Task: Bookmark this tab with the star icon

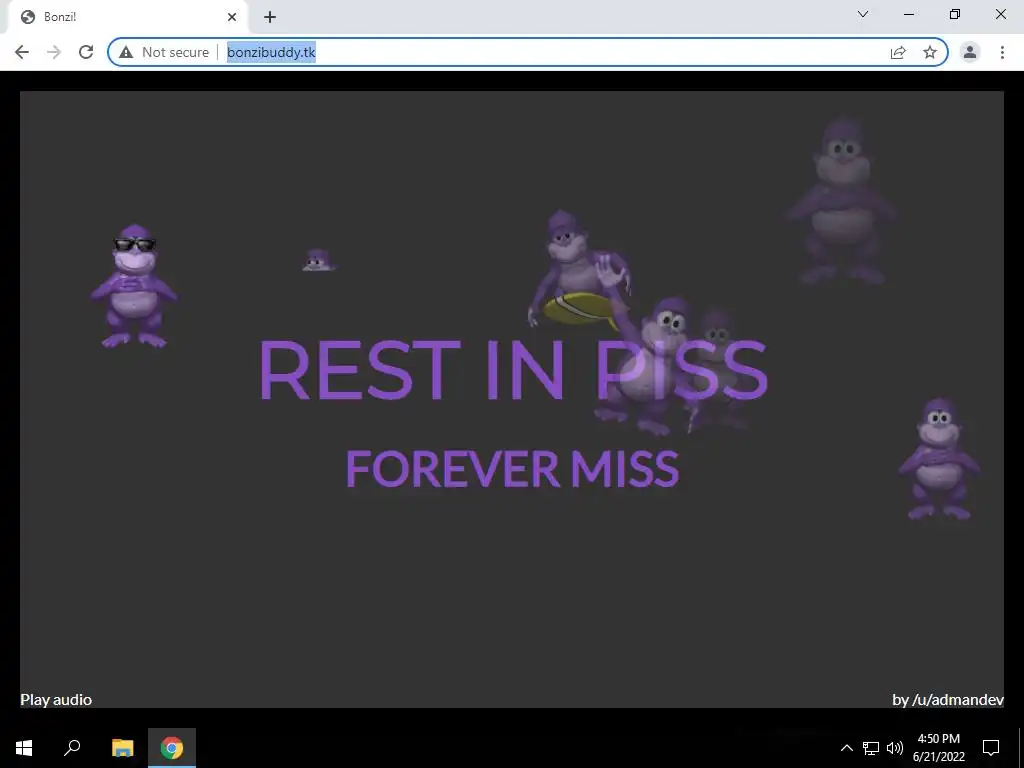Action: [930, 52]
